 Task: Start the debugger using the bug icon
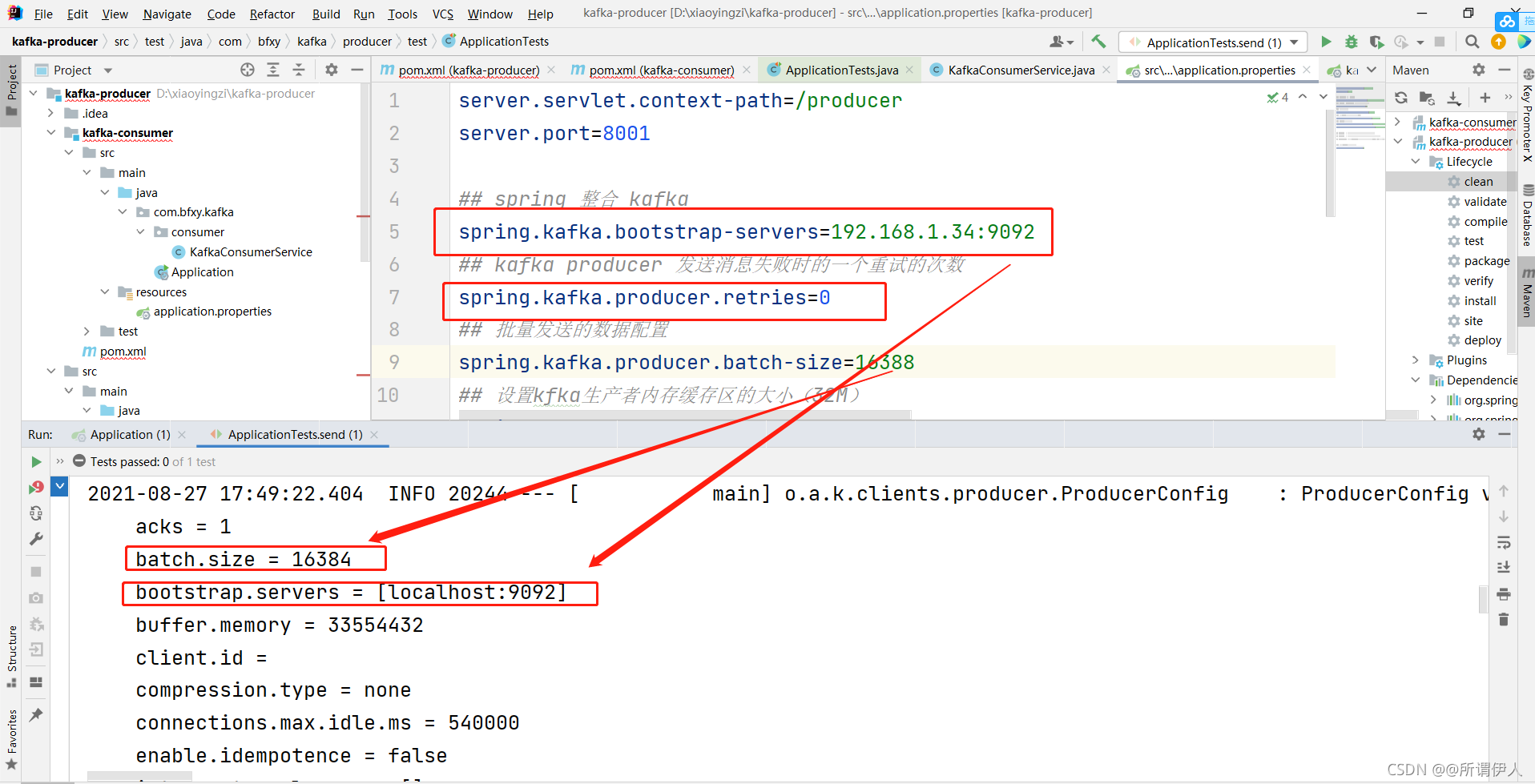click(x=1352, y=42)
